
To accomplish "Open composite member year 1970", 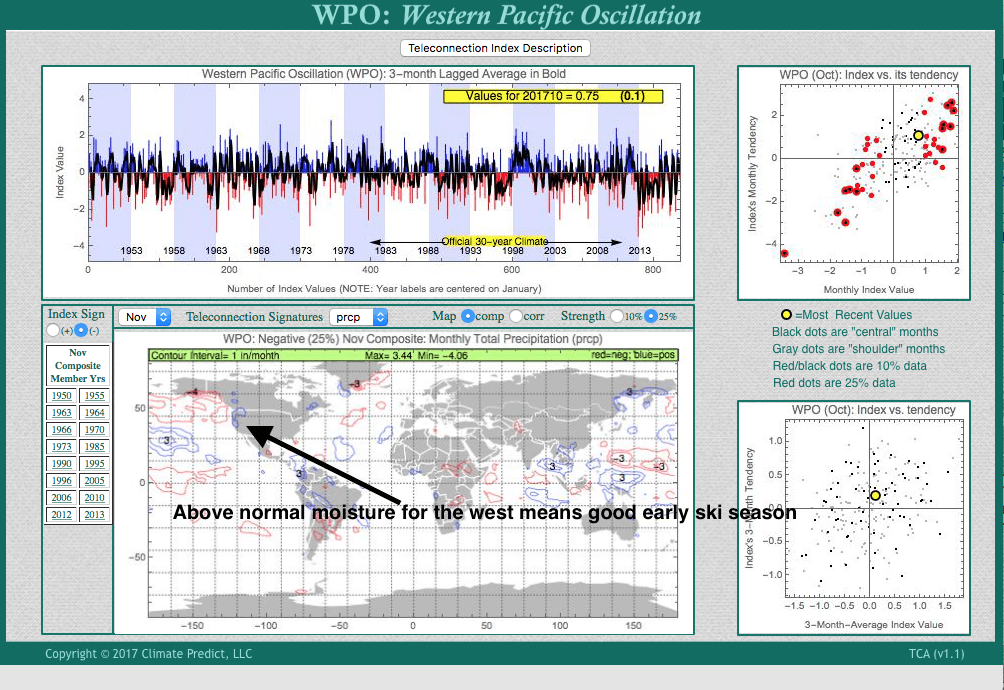I will pyautogui.click(x=94, y=429).
